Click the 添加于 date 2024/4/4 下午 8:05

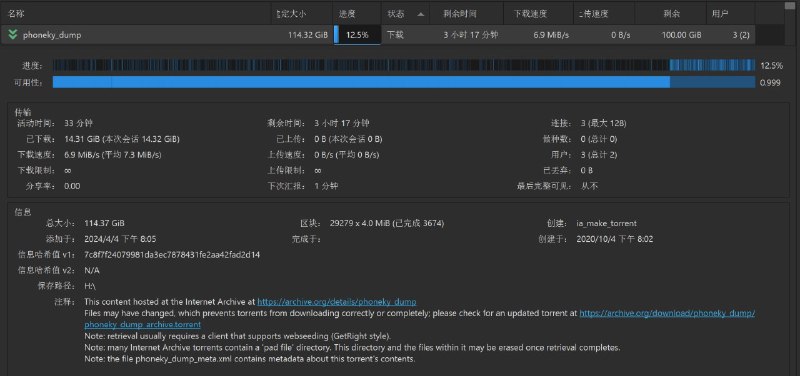[120, 239]
